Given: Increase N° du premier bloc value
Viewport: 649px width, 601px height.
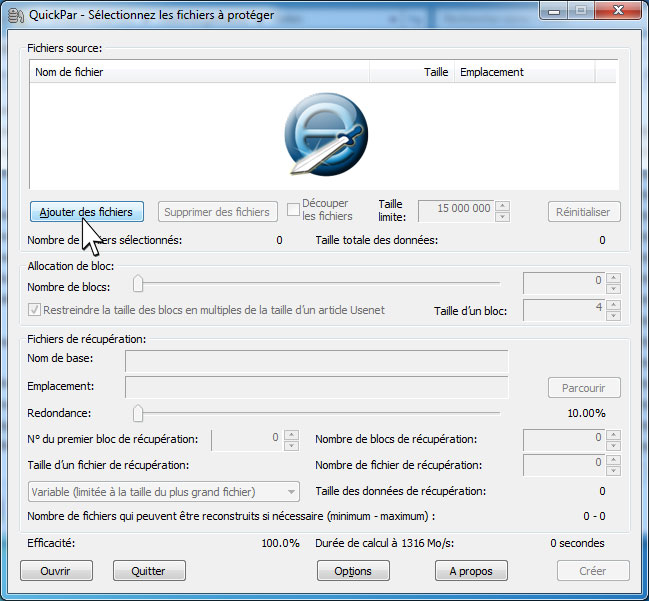Looking at the screenshot, I should [291, 435].
